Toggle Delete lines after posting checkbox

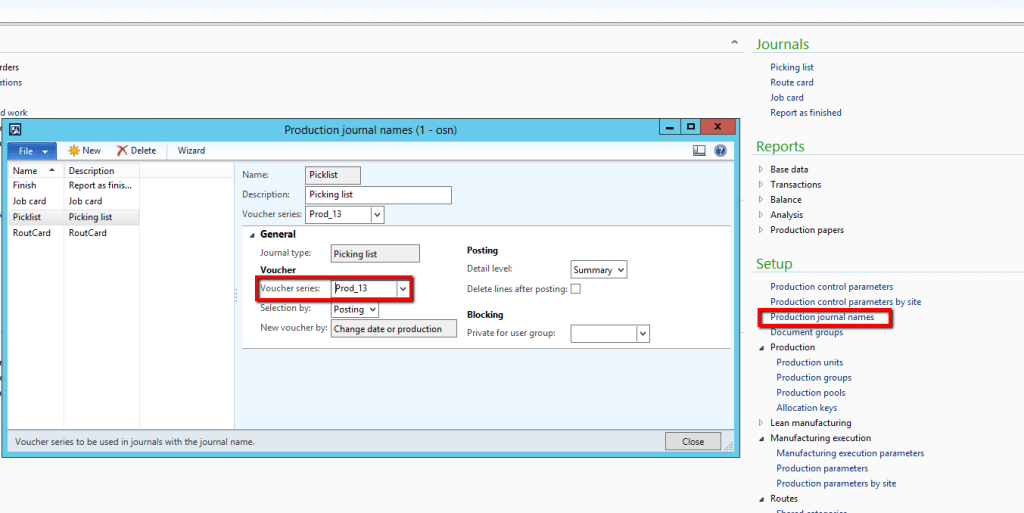[x=575, y=289]
